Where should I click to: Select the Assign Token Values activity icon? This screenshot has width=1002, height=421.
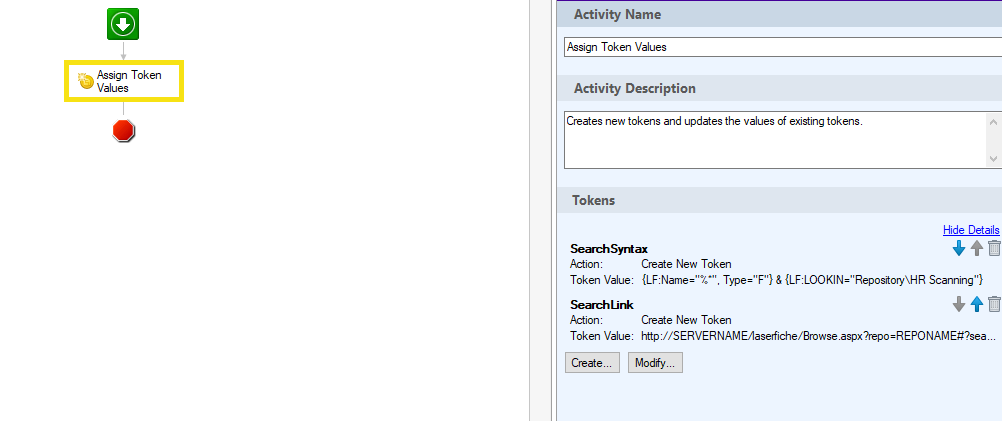[86, 81]
